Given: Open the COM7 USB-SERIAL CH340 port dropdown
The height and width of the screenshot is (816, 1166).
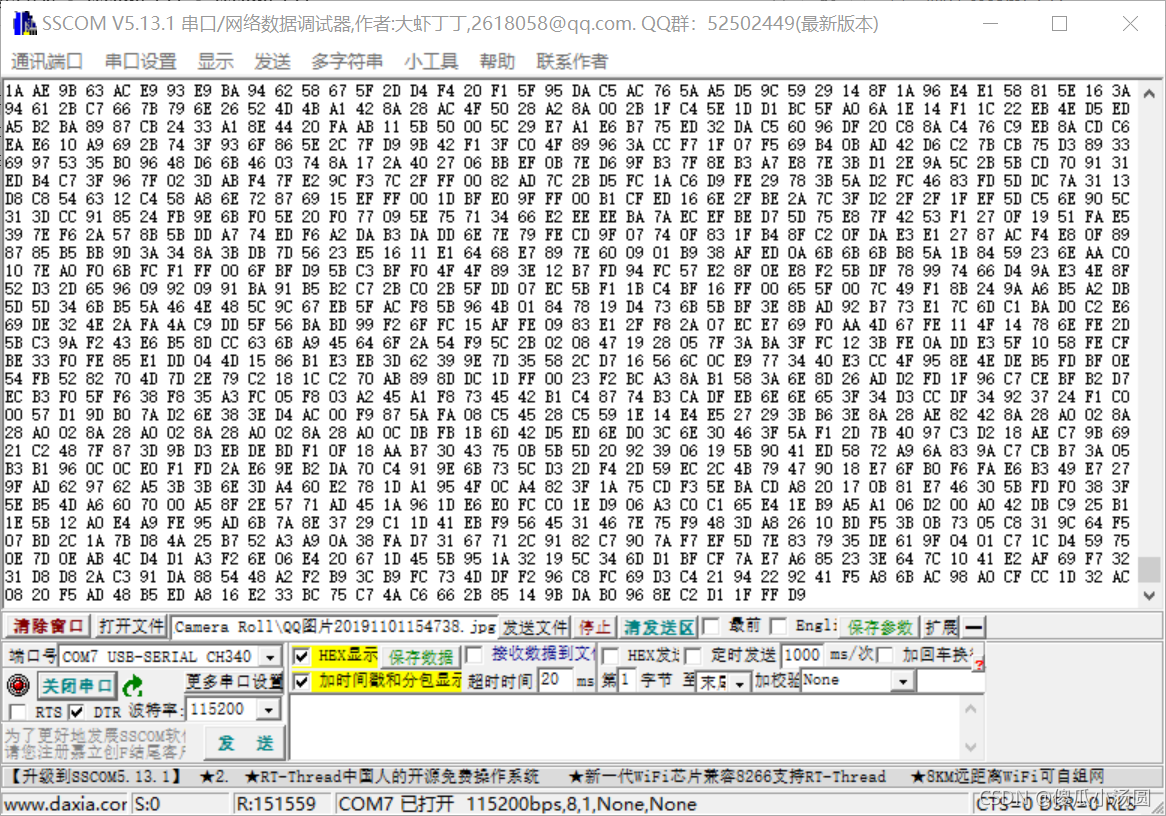Looking at the screenshot, I should point(271,657).
